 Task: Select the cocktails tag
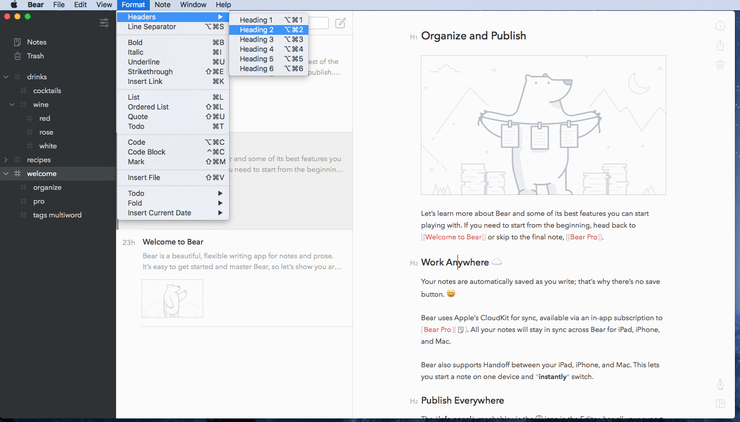click(x=47, y=91)
